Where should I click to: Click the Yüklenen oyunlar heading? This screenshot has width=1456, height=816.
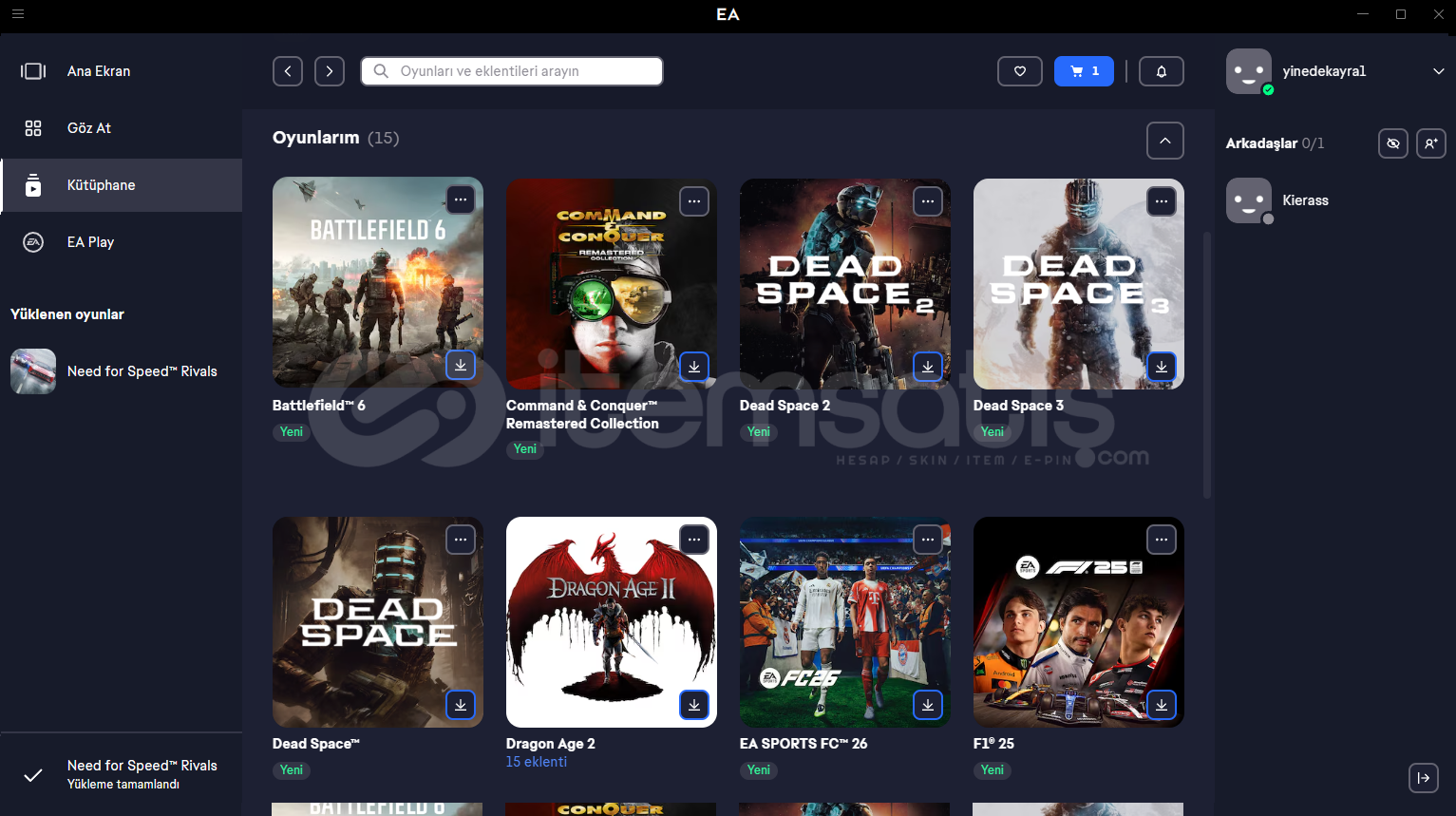point(67,314)
